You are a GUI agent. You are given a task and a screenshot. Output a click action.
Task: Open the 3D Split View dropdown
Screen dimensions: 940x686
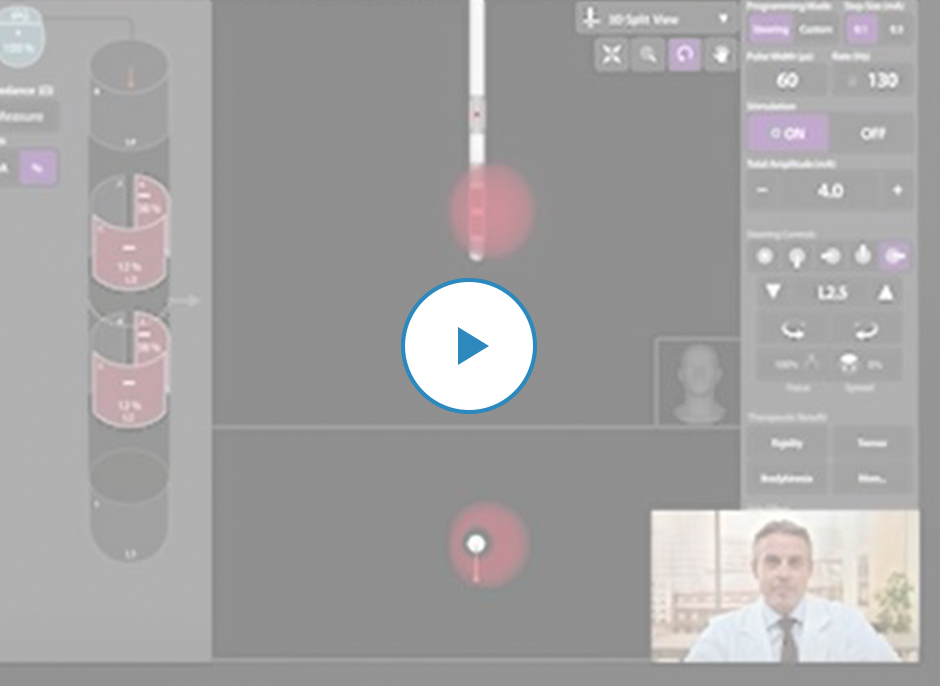click(x=657, y=19)
